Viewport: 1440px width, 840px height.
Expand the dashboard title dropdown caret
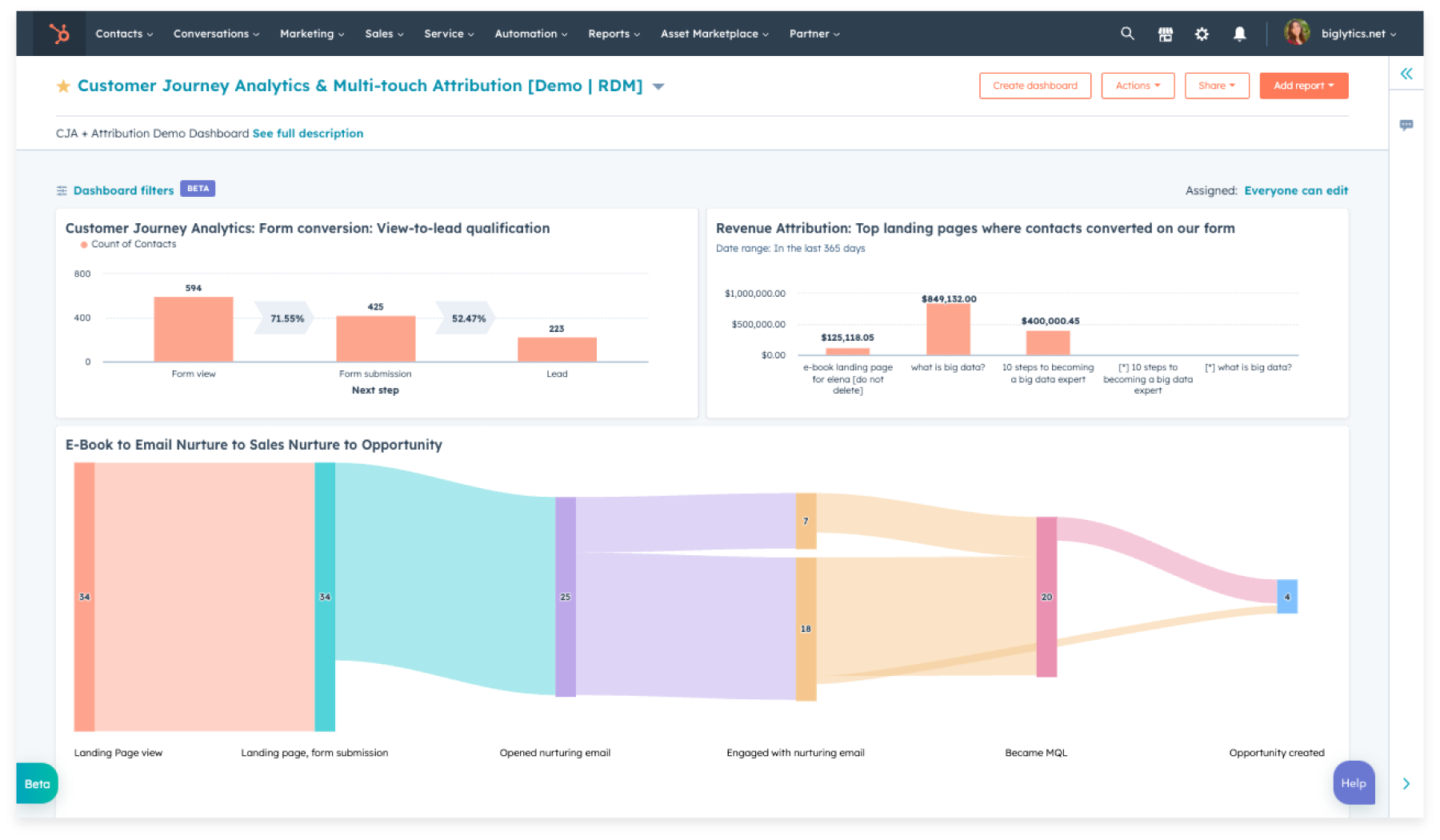tap(658, 86)
